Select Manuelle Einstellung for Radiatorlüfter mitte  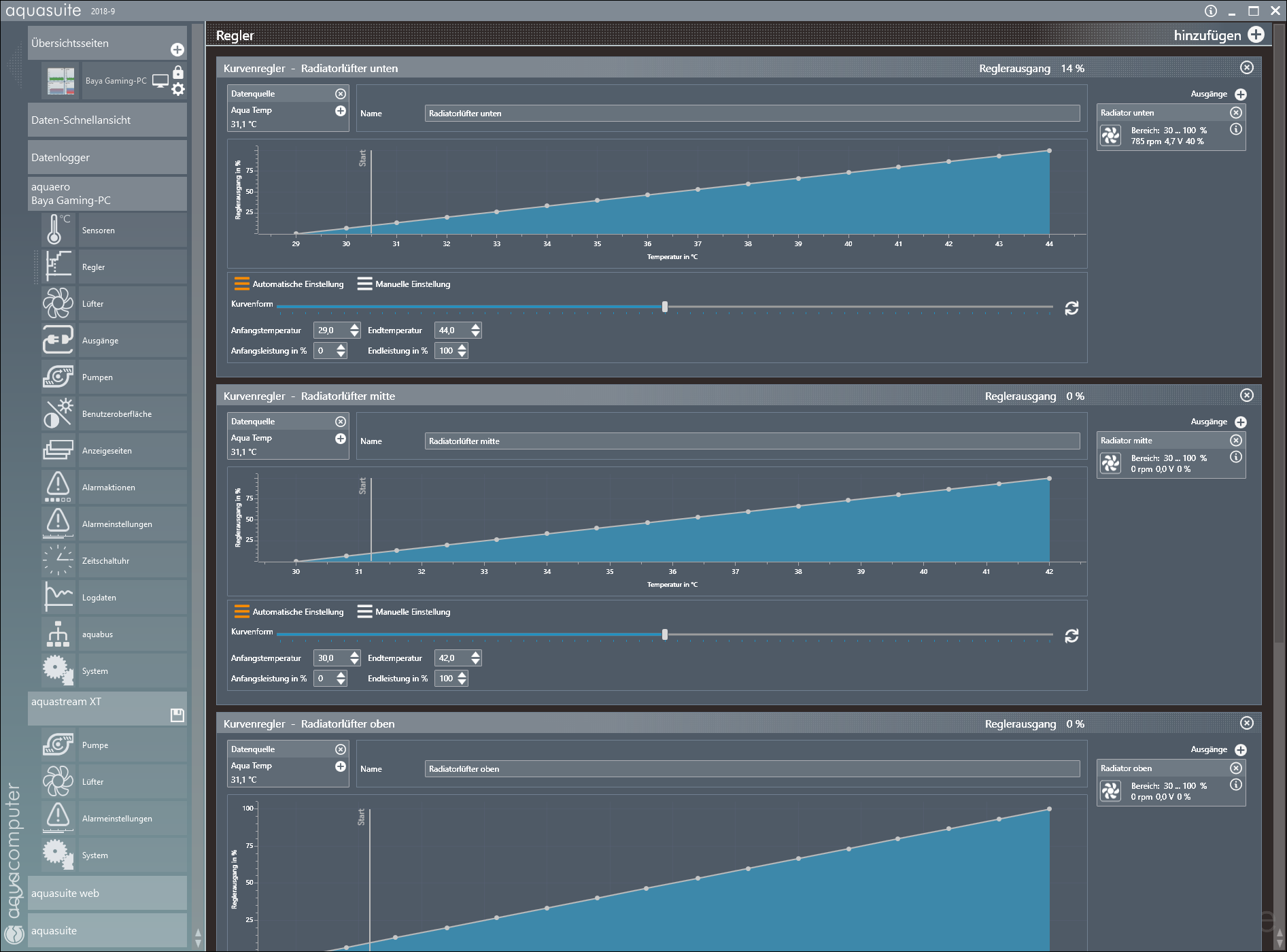coord(404,612)
